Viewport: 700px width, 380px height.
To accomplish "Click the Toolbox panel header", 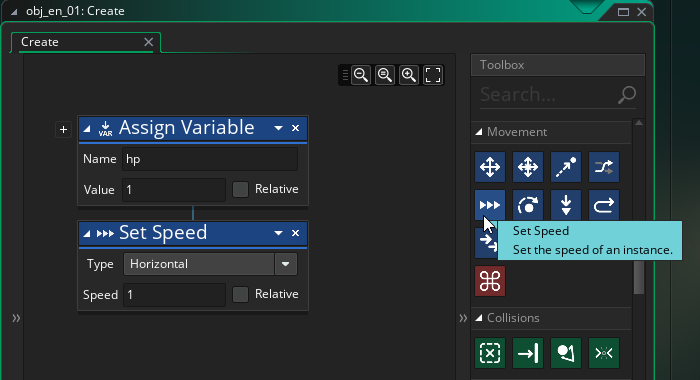I will (x=558, y=65).
